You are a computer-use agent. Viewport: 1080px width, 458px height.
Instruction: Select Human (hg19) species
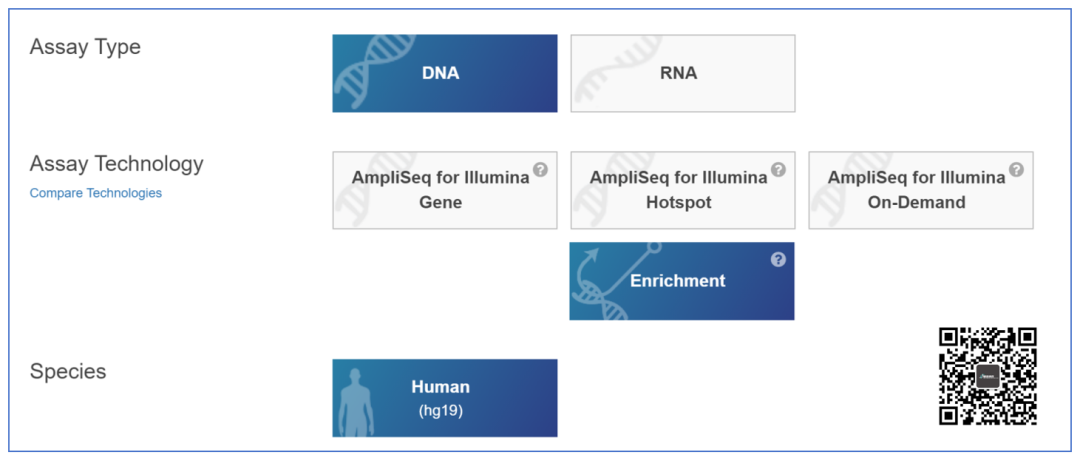445,397
